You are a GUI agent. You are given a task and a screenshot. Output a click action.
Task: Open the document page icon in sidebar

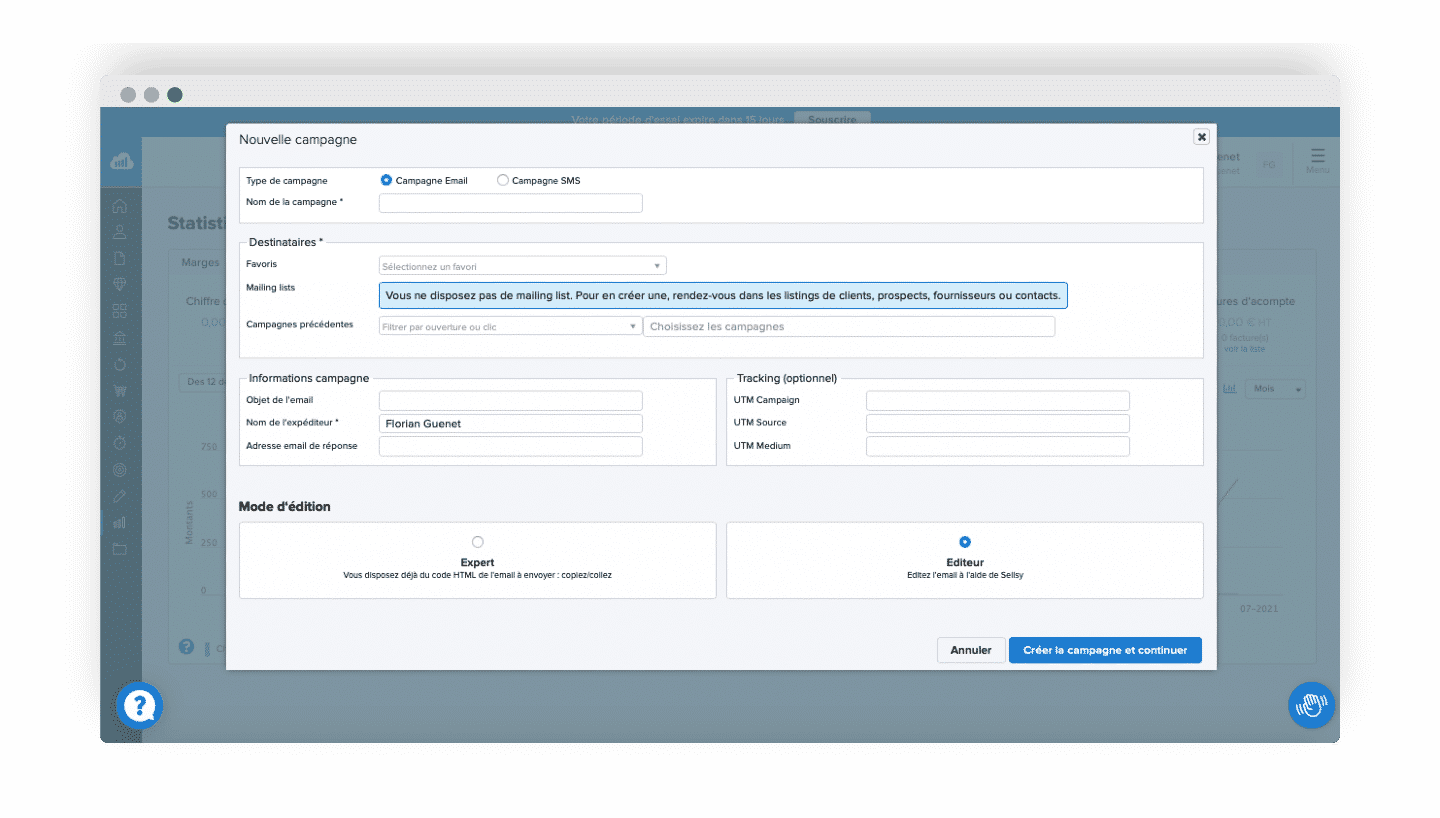[120, 259]
